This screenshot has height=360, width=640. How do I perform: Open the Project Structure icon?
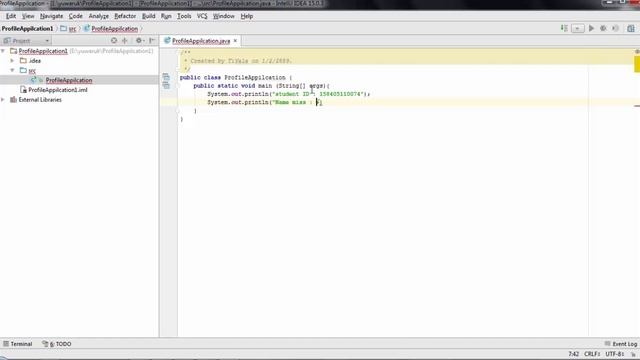631,29
